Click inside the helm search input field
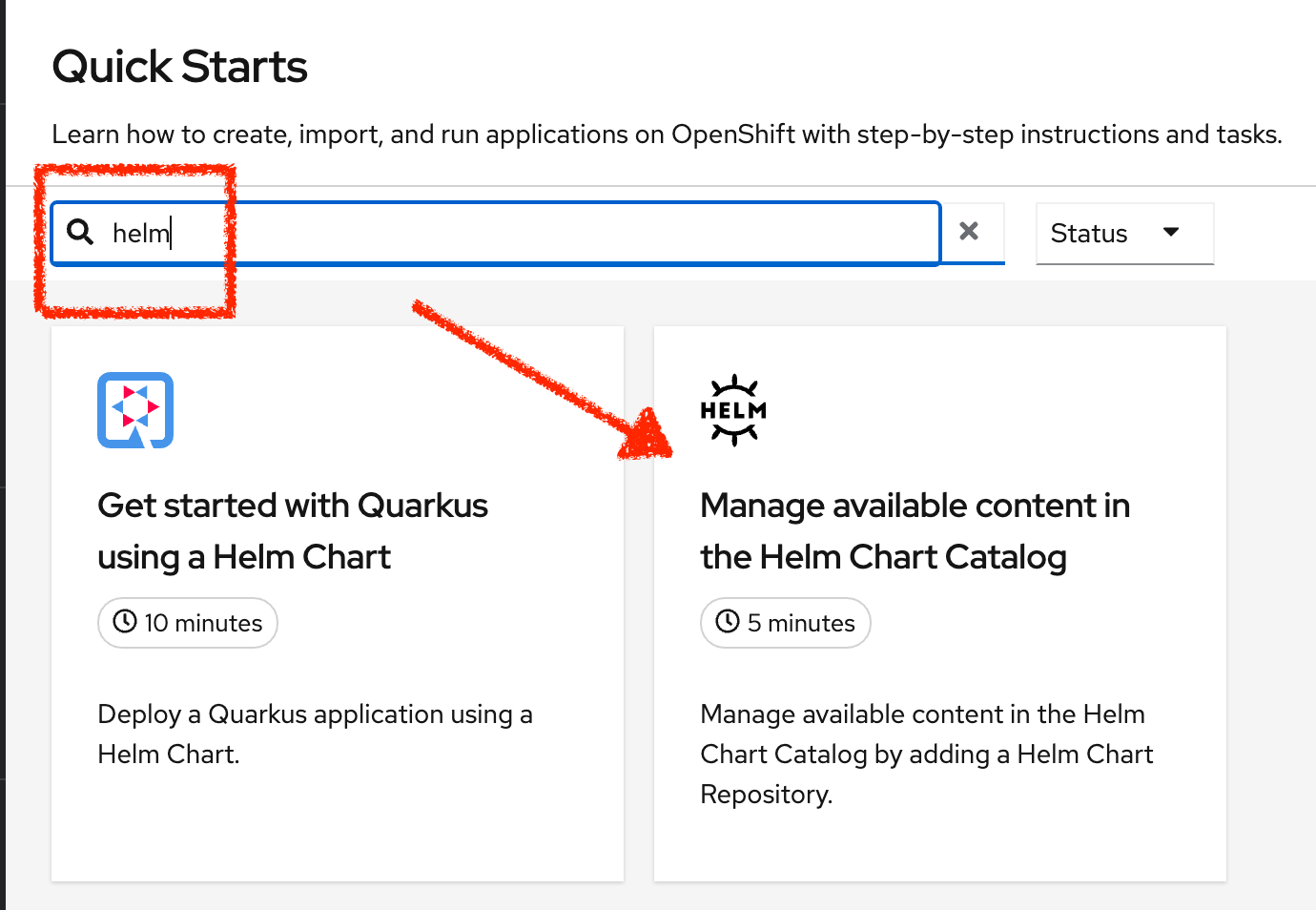Viewport: 1316px width, 910px height. point(381,232)
